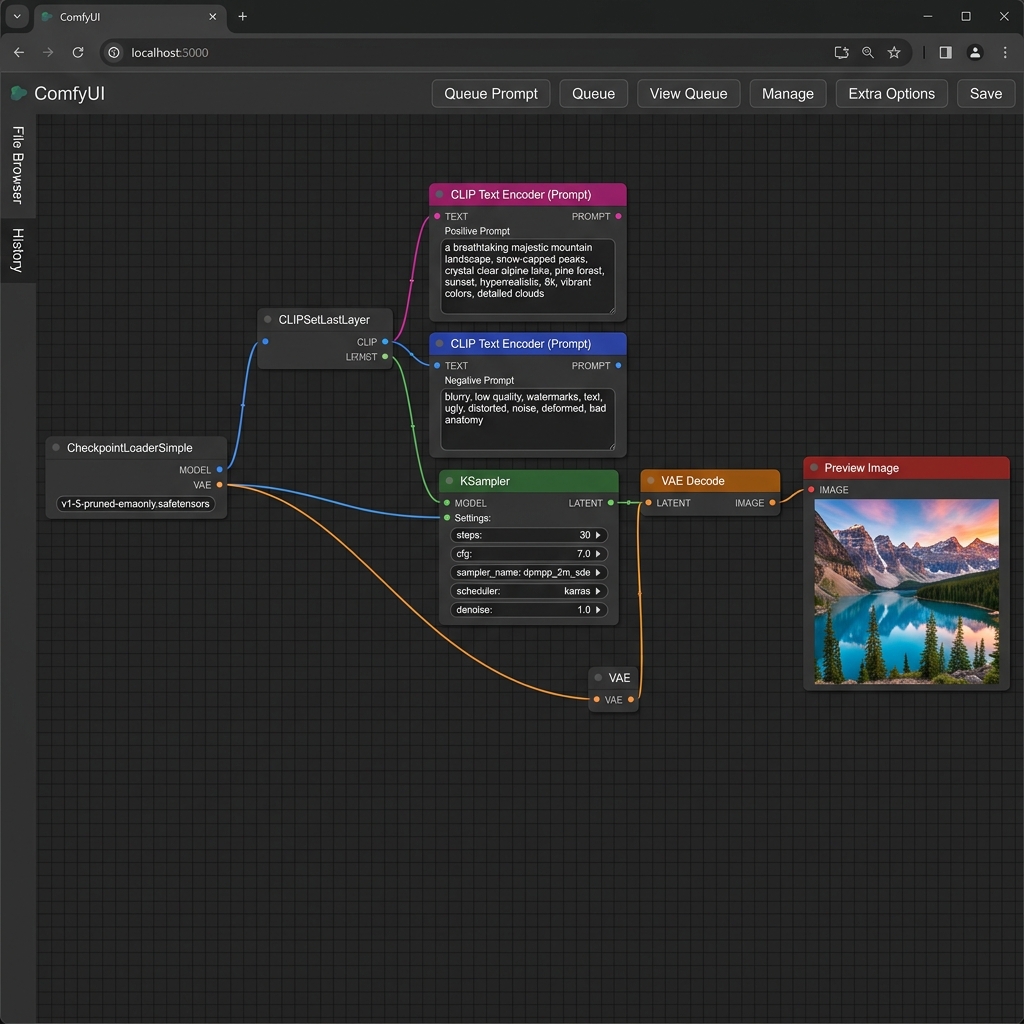Viewport: 1024px width, 1024px height.
Task: Open the zoom magnifier icon in address bar
Action: pyautogui.click(x=867, y=52)
